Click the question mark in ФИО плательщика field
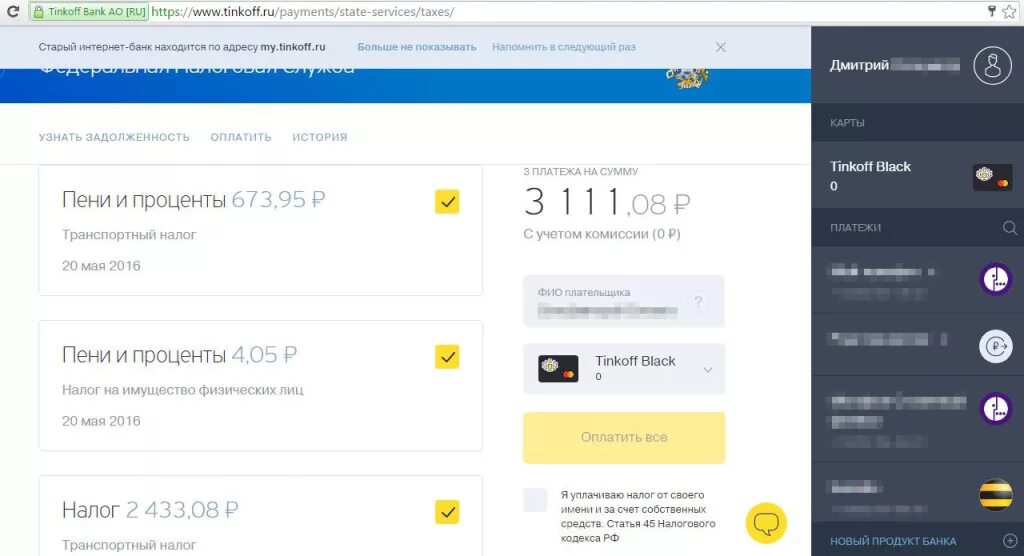Image resolution: width=1024 pixels, height=556 pixels. [698, 301]
